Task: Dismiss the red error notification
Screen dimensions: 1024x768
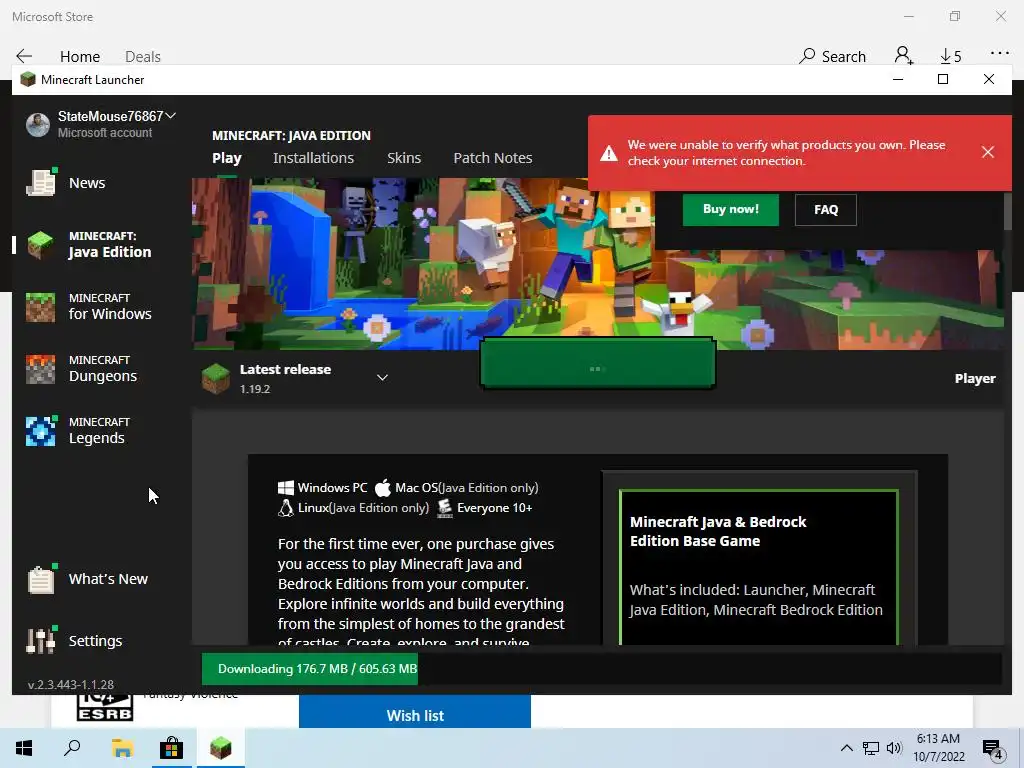Action: [987, 152]
